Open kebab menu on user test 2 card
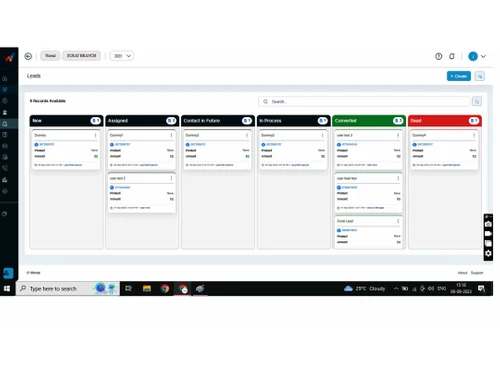The width and height of the screenshot is (500, 375). 171,178
